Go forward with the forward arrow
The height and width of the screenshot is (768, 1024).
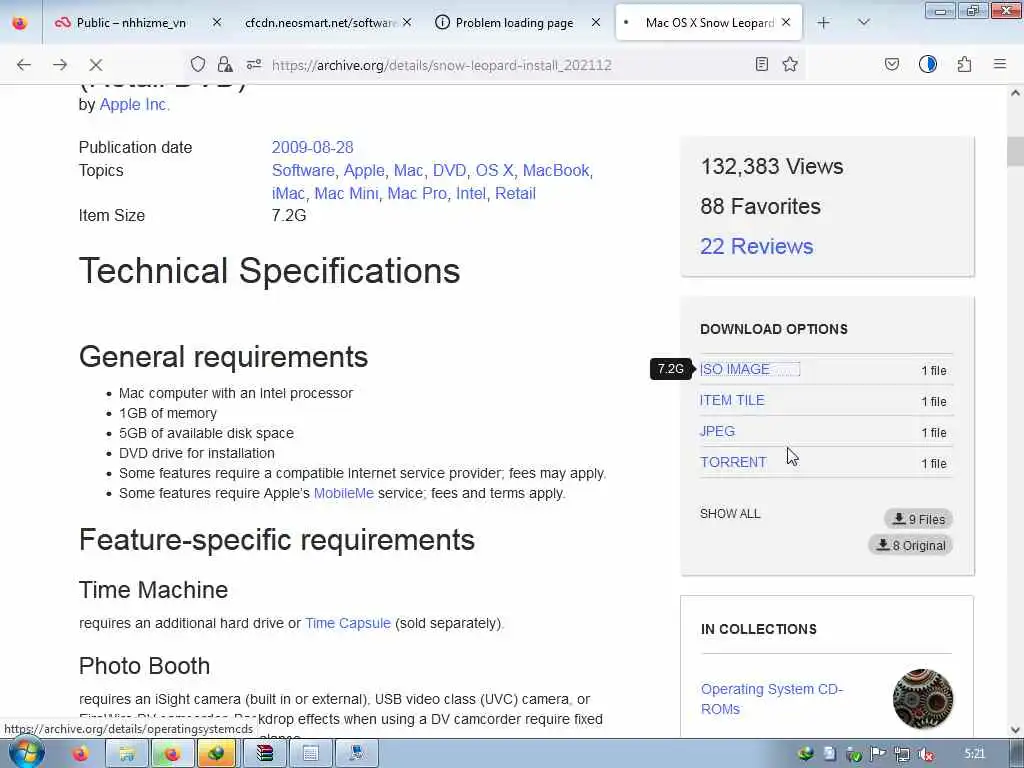click(60, 64)
